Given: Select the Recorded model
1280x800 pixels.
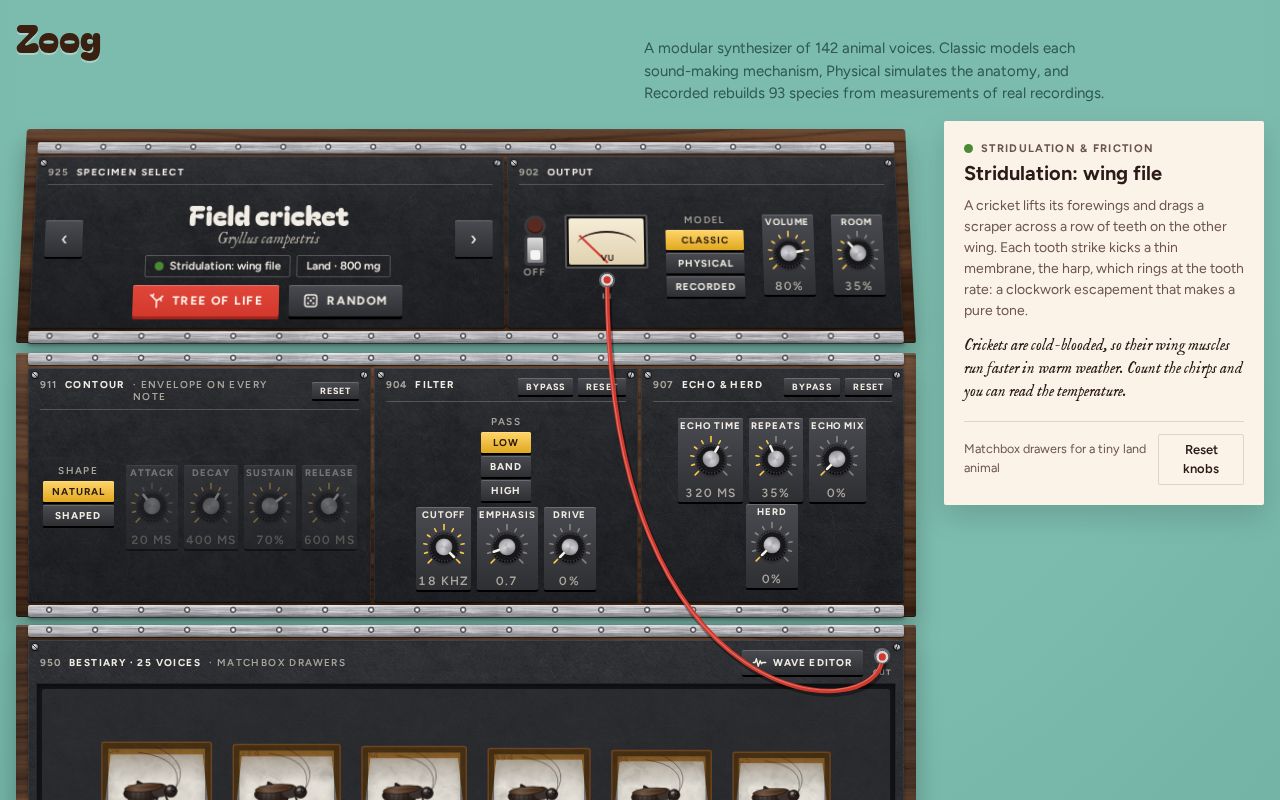Looking at the screenshot, I should 705,286.
